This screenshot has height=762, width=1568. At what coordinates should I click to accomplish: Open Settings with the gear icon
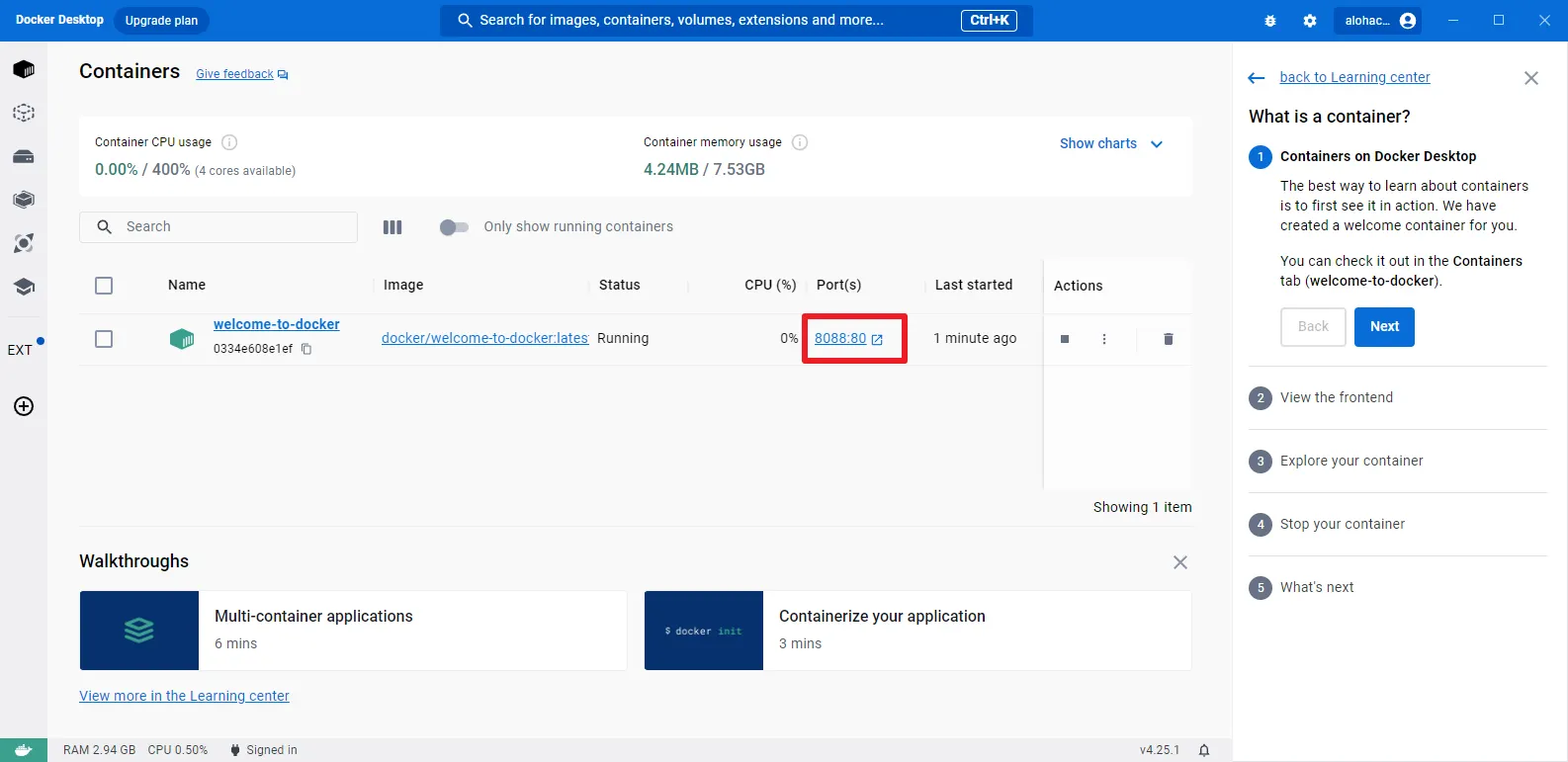pos(1310,21)
